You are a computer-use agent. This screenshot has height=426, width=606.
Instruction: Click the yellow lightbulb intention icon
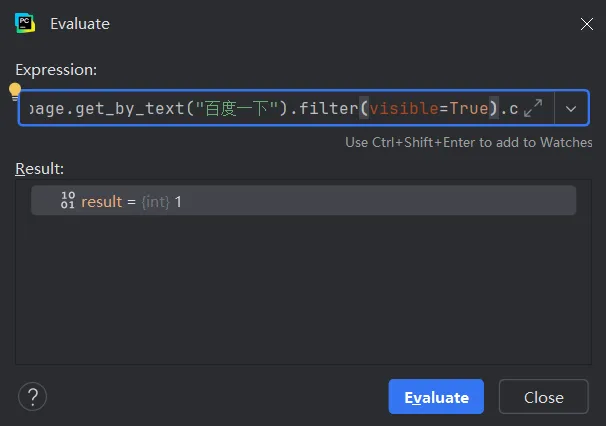coord(15,91)
